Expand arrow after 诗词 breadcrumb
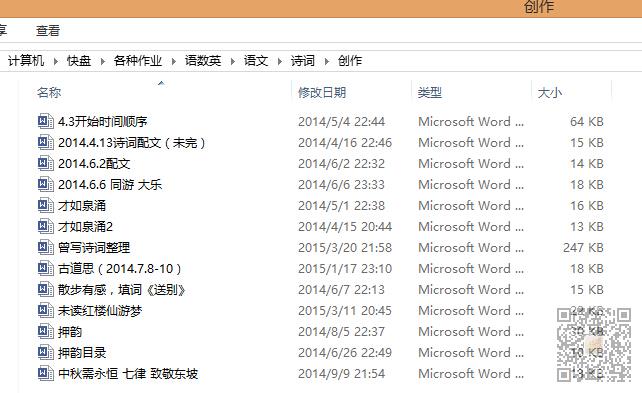This screenshot has width=642, height=393. click(326, 61)
